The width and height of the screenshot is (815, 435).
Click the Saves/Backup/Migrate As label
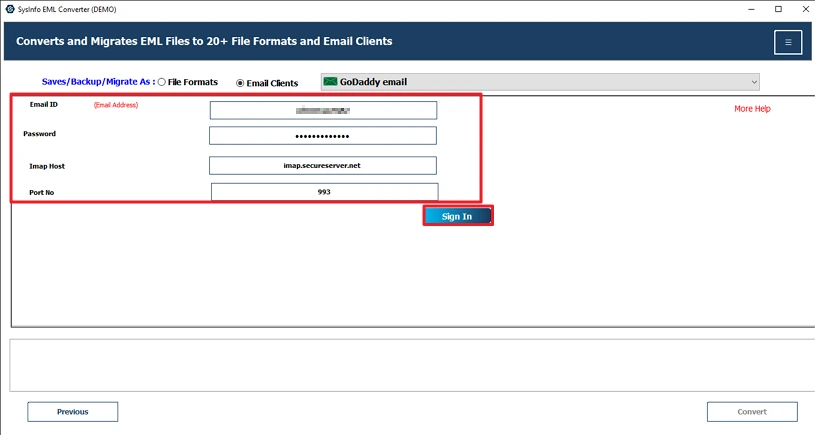(98, 82)
